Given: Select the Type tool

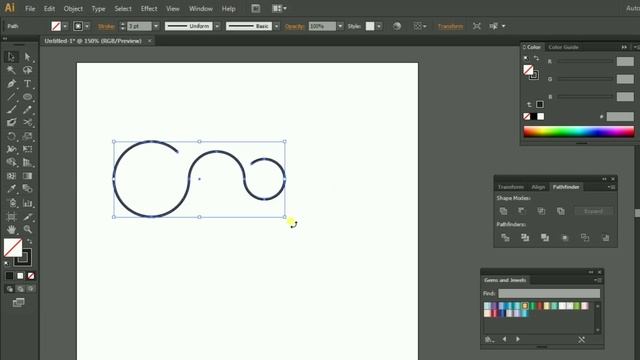Looking at the screenshot, I should (27, 84).
